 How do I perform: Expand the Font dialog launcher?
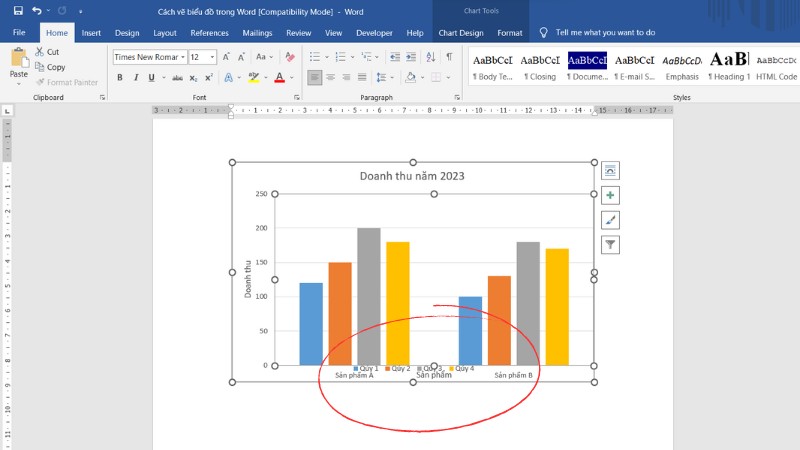(x=296, y=97)
